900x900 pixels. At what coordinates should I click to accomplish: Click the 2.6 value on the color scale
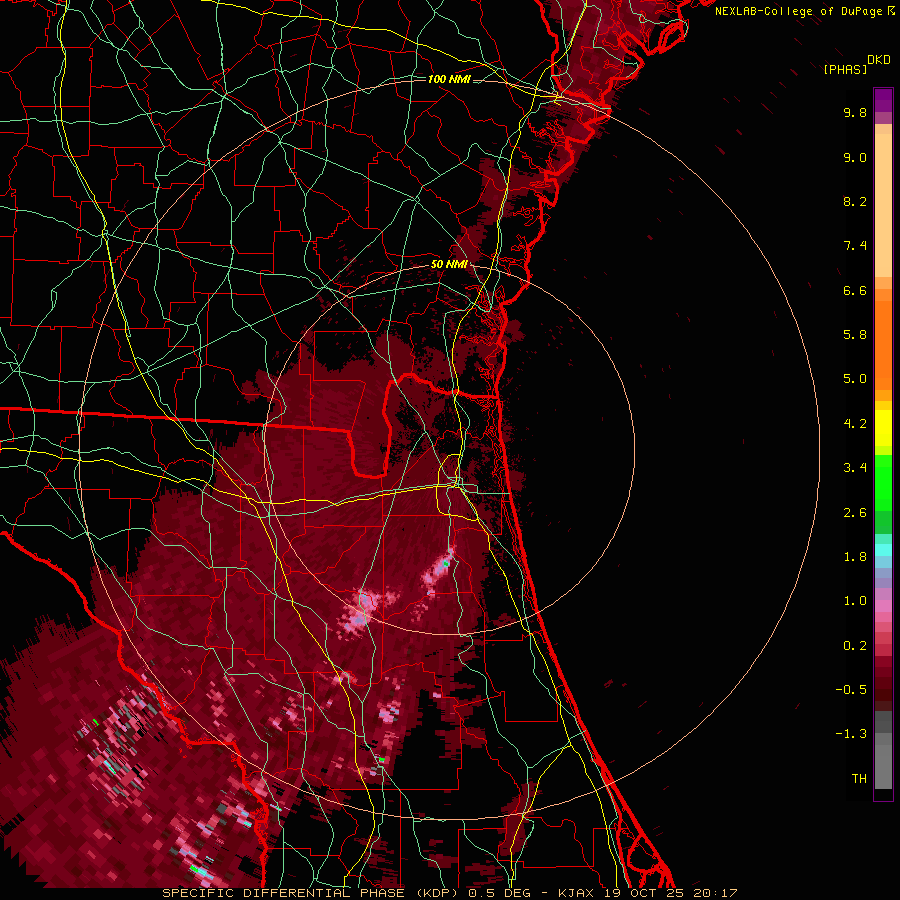point(855,513)
